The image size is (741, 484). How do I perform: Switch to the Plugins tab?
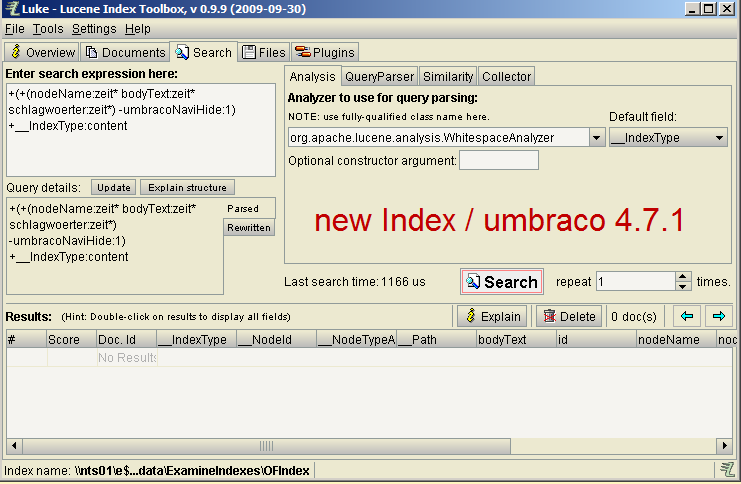(325, 52)
